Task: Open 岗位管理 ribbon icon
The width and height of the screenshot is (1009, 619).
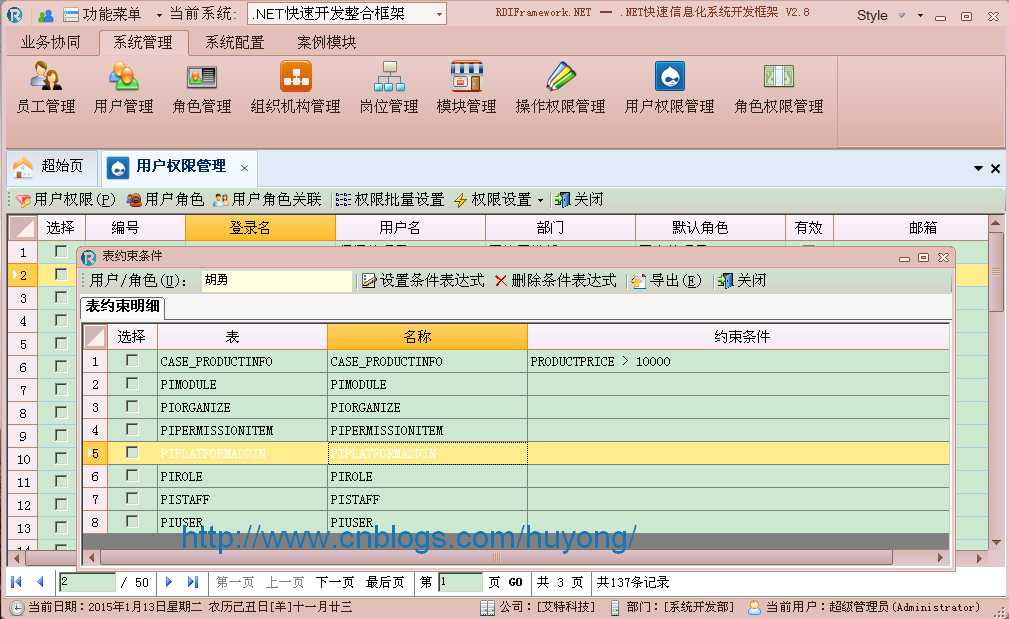Action: [389, 88]
